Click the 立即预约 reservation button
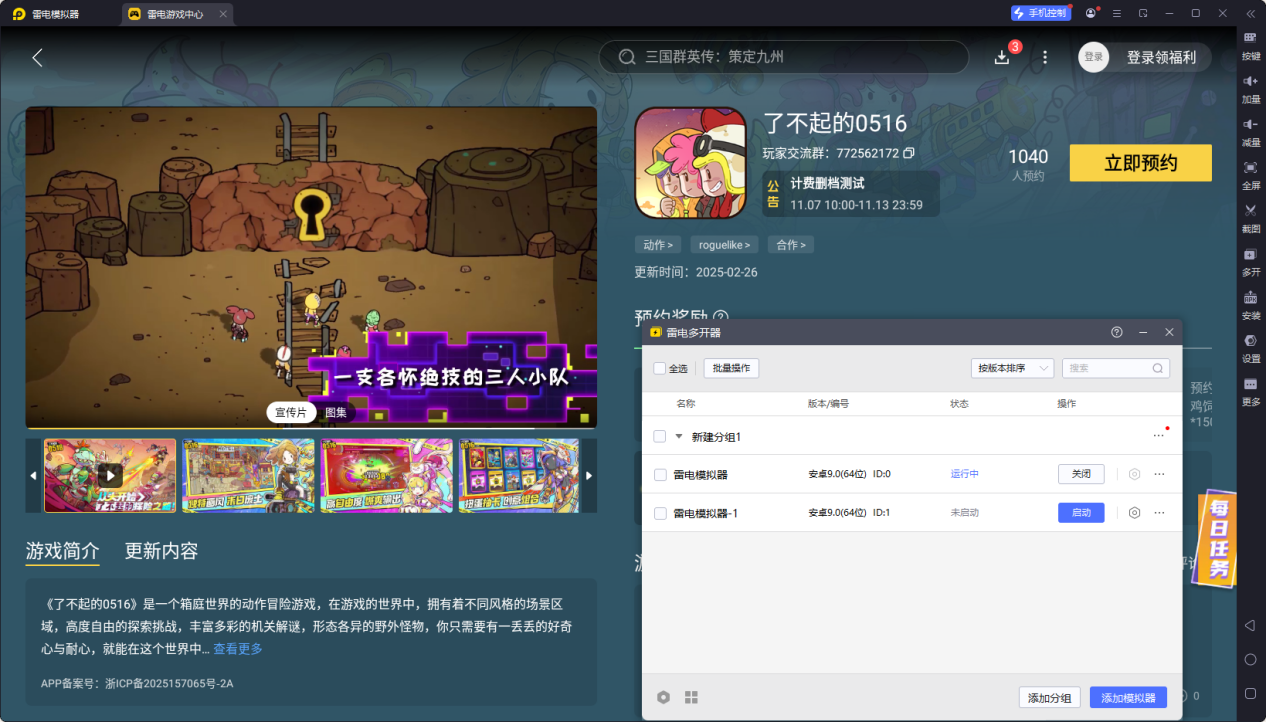Image resolution: width=1266 pixels, height=722 pixels. 1140,162
